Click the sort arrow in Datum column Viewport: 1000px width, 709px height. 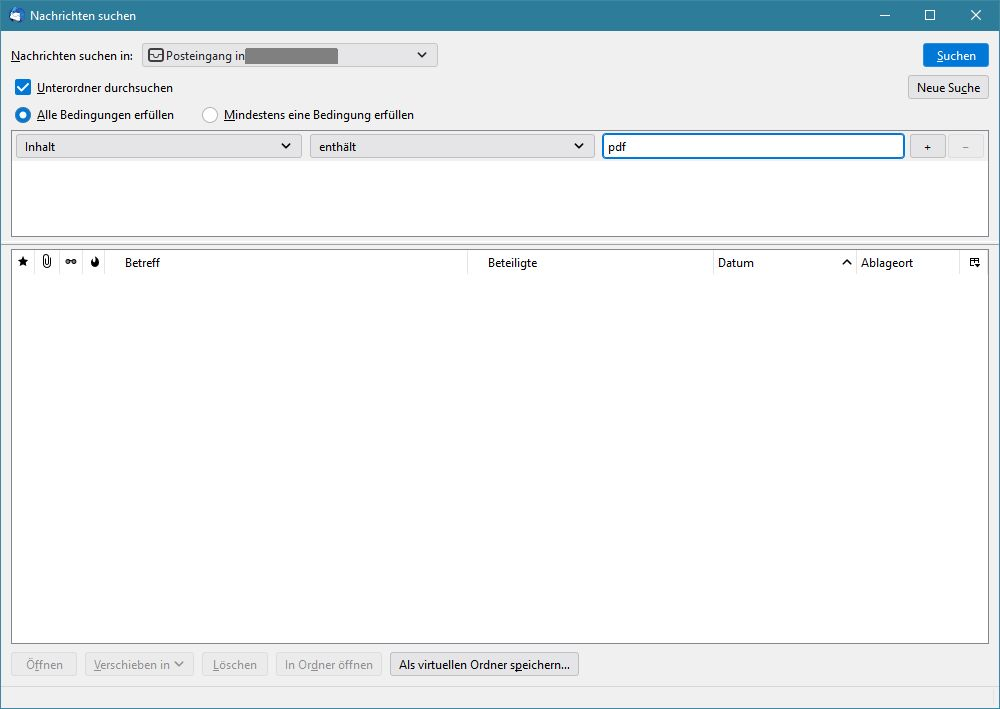(x=846, y=263)
